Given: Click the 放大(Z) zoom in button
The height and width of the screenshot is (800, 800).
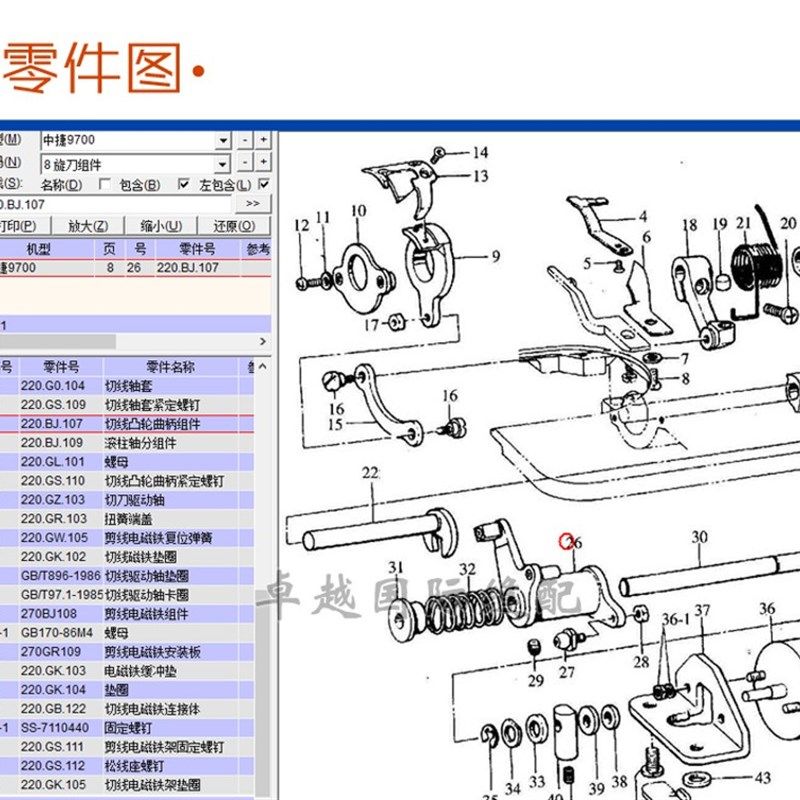Looking at the screenshot, I should click(x=88, y=224).
